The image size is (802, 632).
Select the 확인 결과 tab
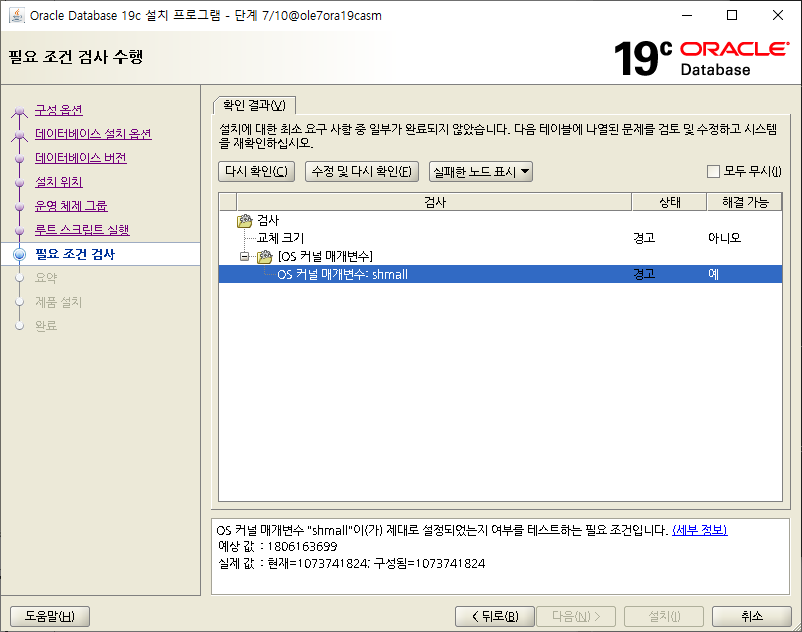(254, 105)
